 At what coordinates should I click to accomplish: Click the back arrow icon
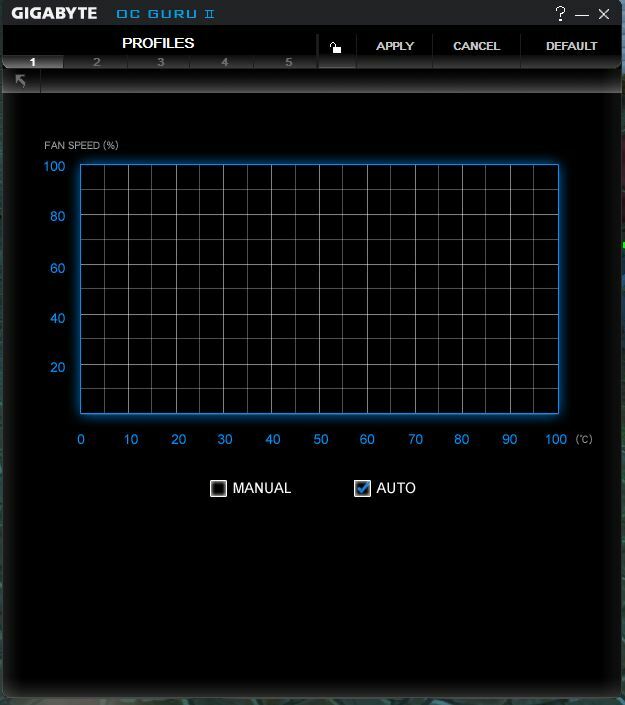click(x=21, y=80)
